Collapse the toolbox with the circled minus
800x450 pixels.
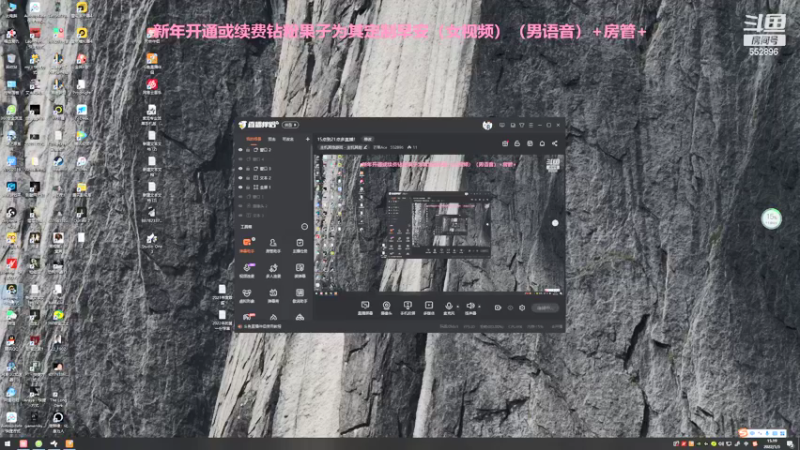pyautogui.click(x=305, y=227)
